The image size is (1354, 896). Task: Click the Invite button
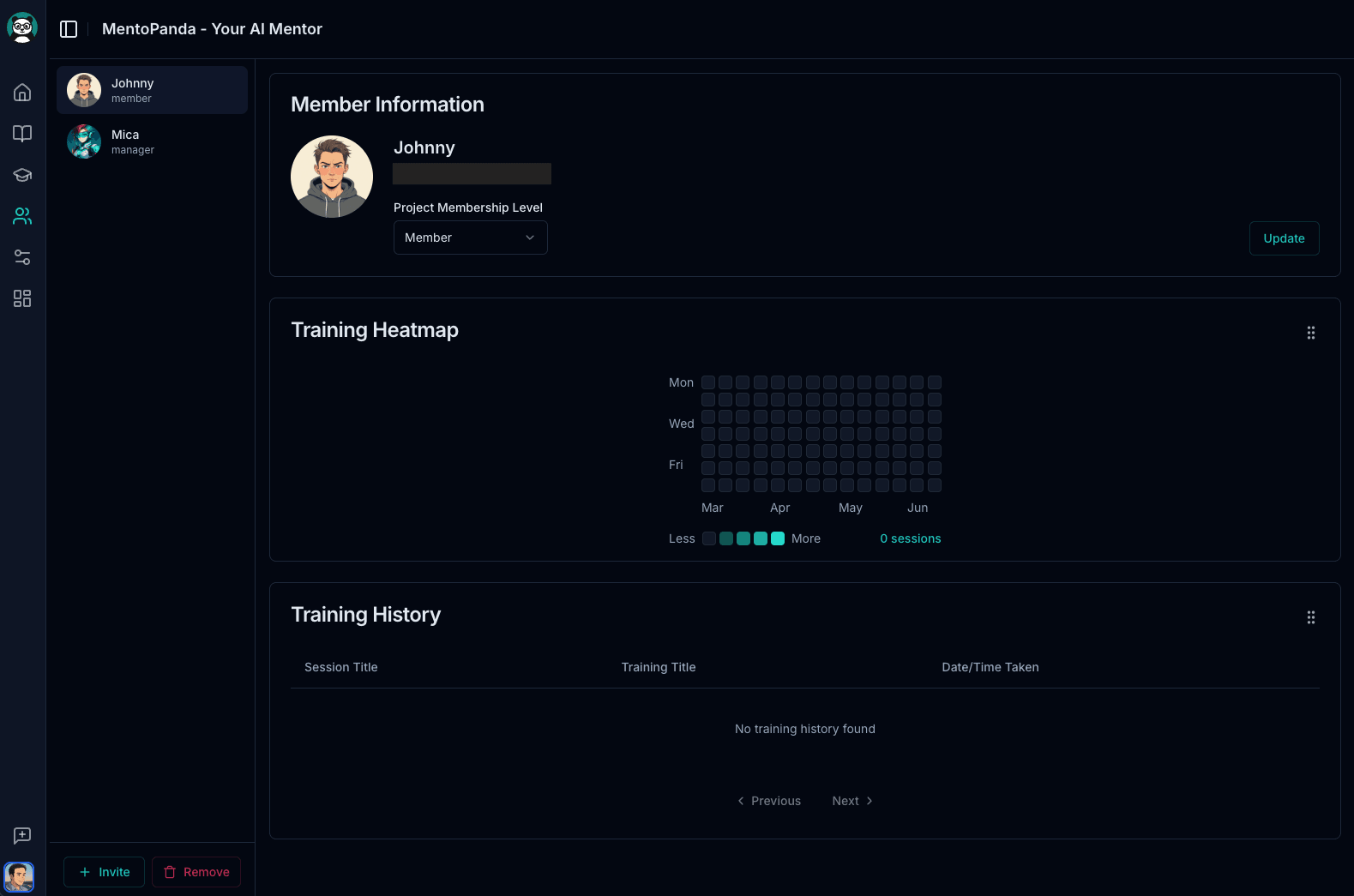104,872
